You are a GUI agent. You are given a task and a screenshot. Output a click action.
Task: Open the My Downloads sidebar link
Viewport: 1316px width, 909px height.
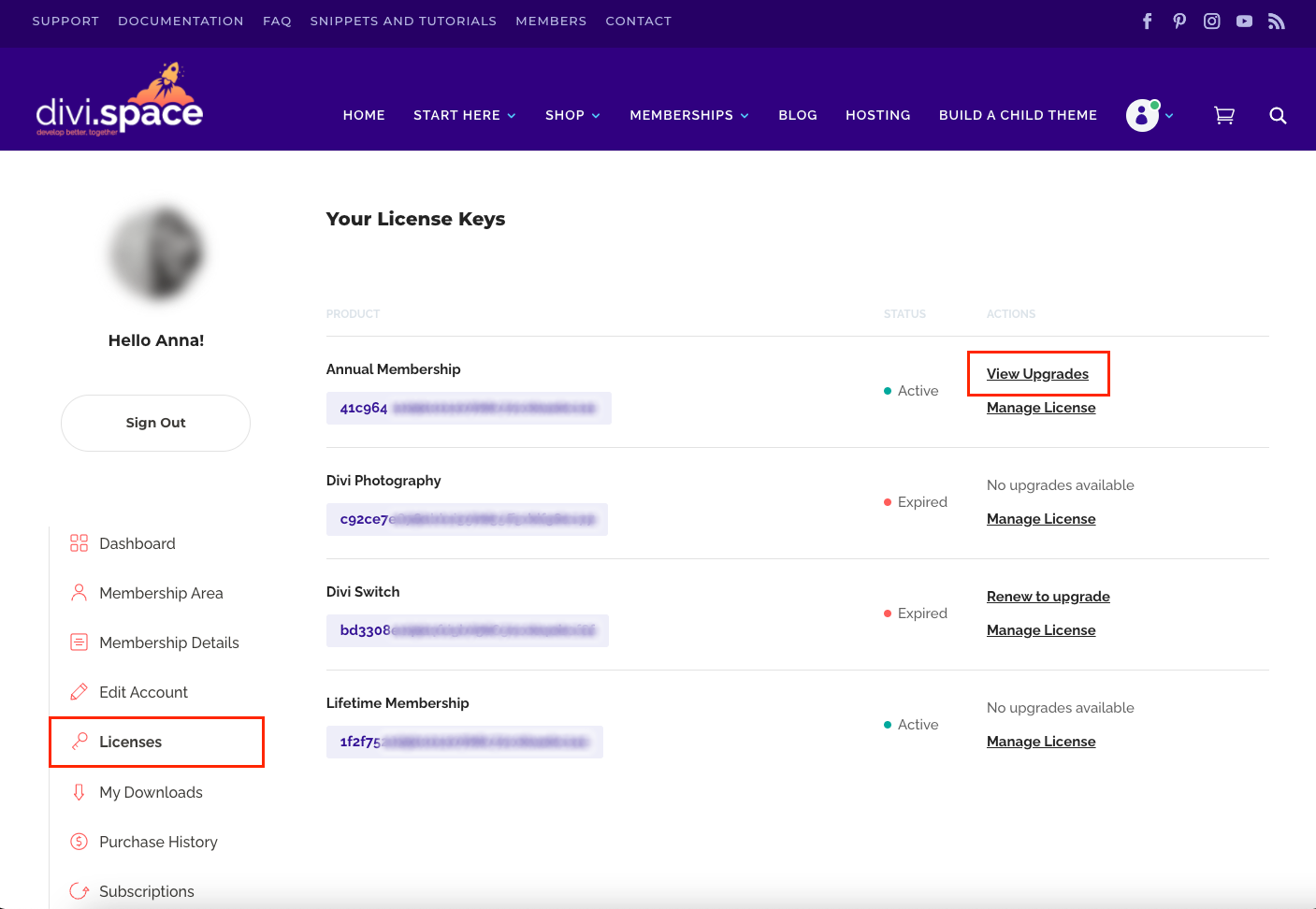[x=151, y=792]
